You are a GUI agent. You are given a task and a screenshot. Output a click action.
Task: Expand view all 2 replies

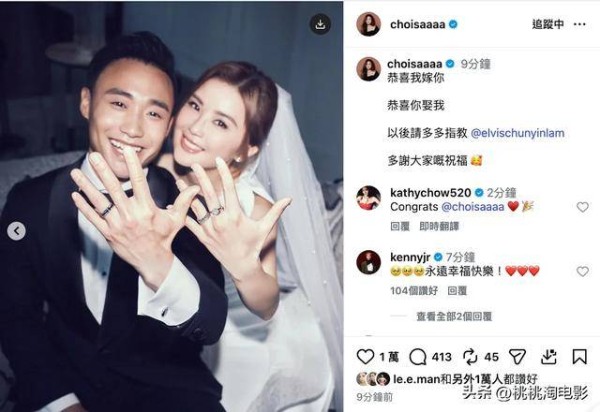point(454,316)
